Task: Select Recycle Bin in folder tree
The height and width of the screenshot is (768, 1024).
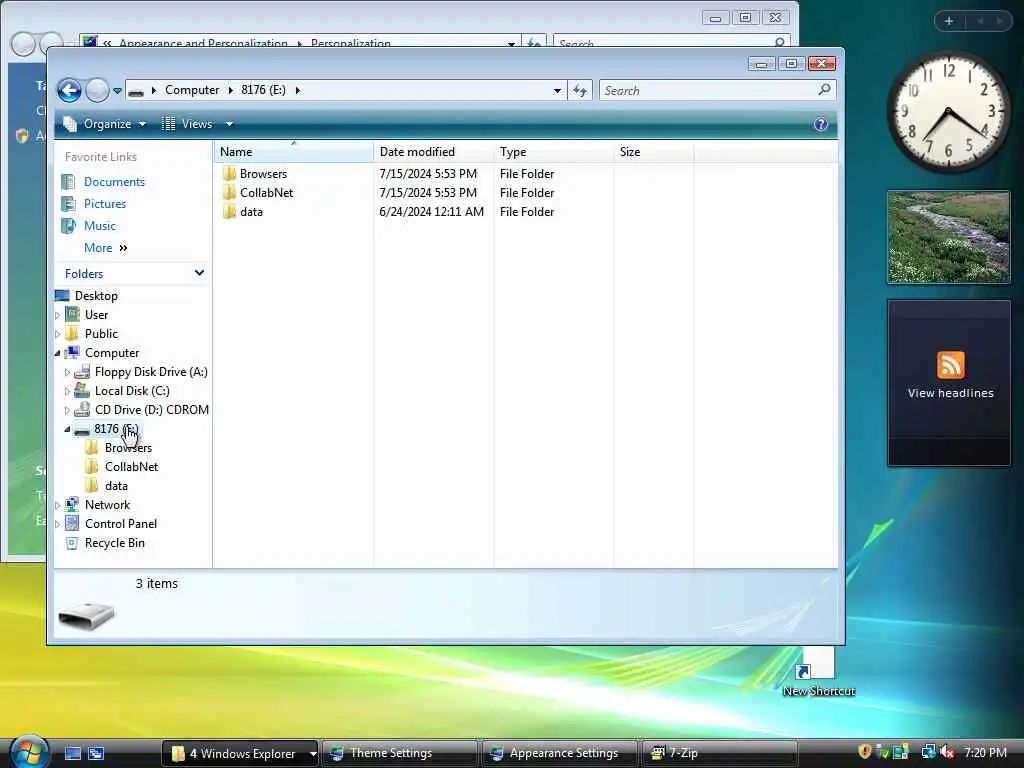Action: point(114,543)
